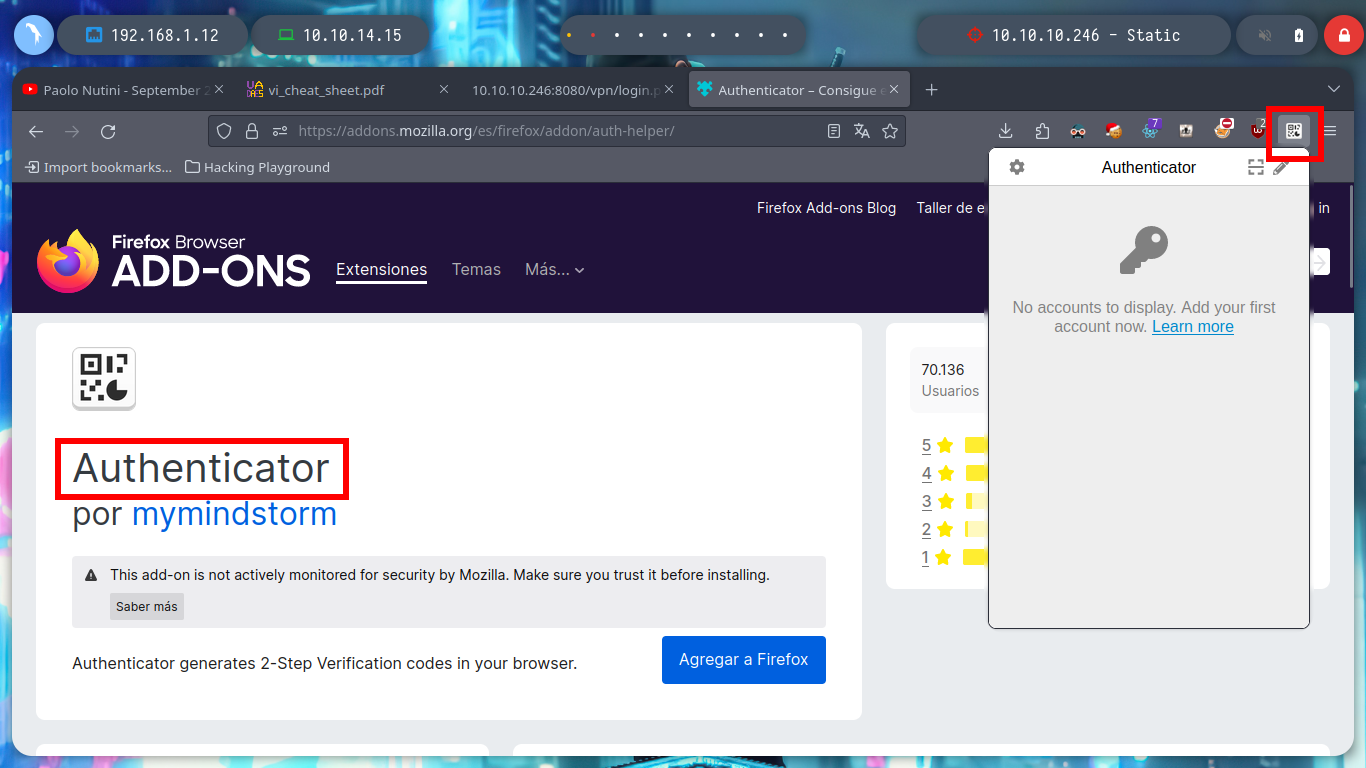Click the red workspace dot indicator
This screenshot has width=1366, height=768.
pyautogui.click(x=593, y=35)
